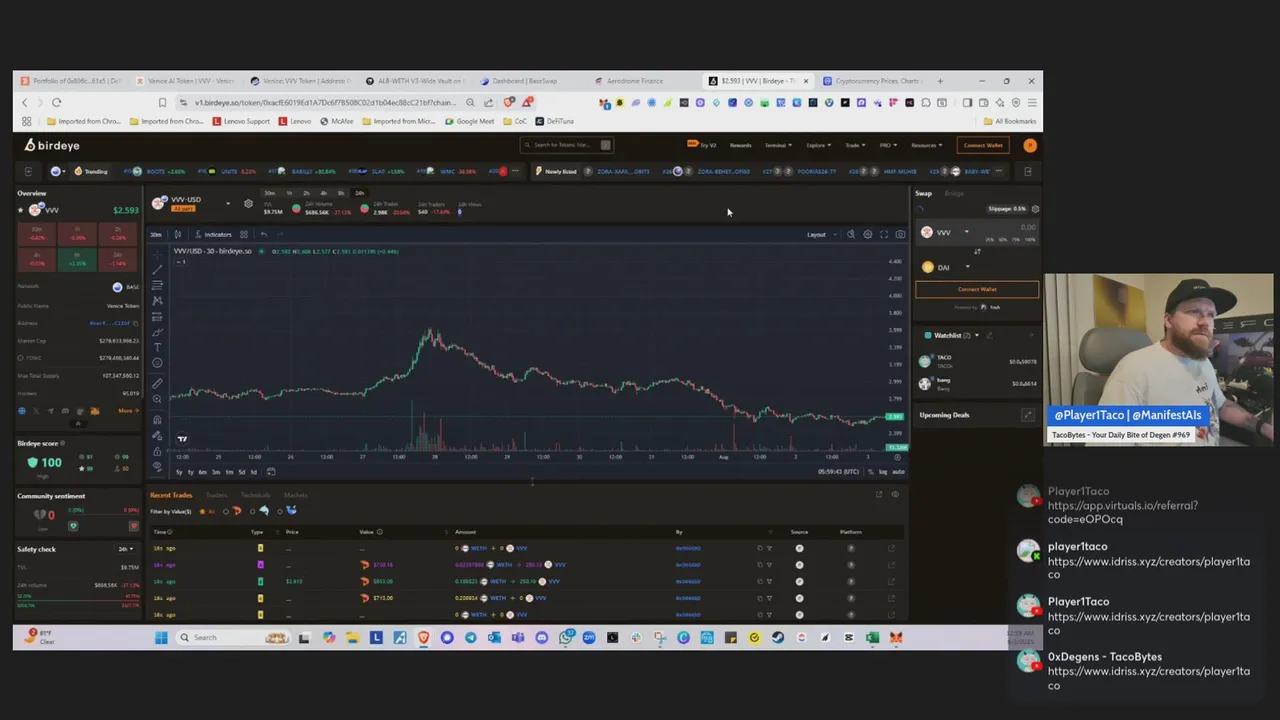Switch to Swap tab
Viewport: 1280px width, 720px height.
[x=923, y=194]
